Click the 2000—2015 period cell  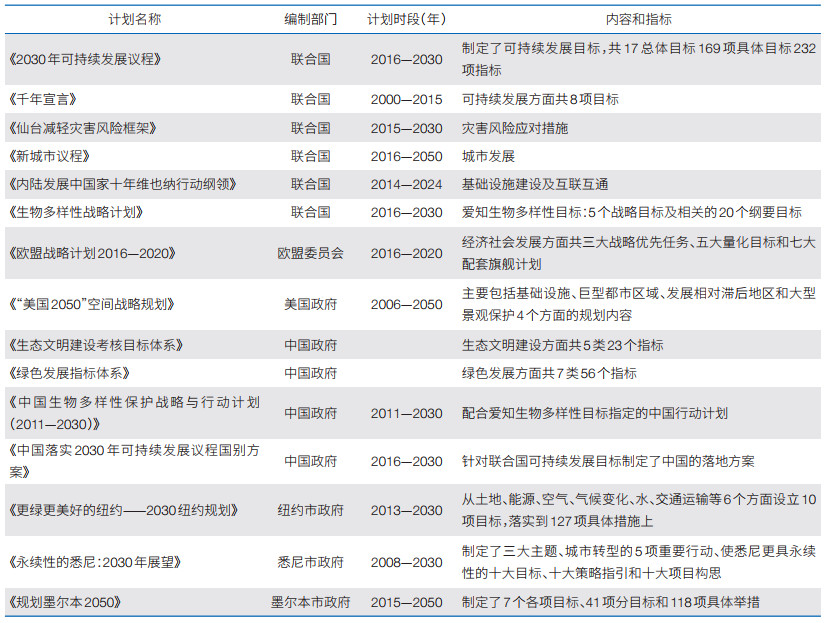(407, 99)
